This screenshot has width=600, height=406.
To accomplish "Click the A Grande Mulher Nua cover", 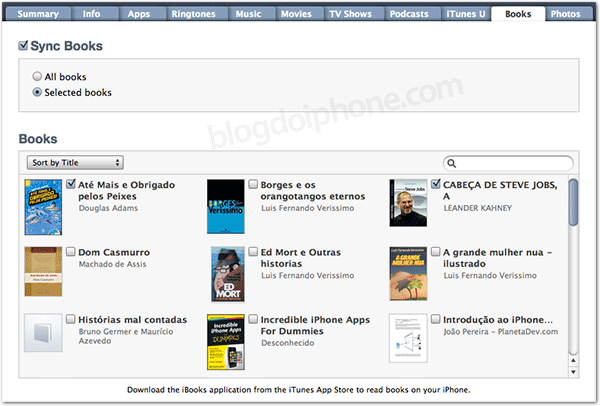I will tap(408, 274).
